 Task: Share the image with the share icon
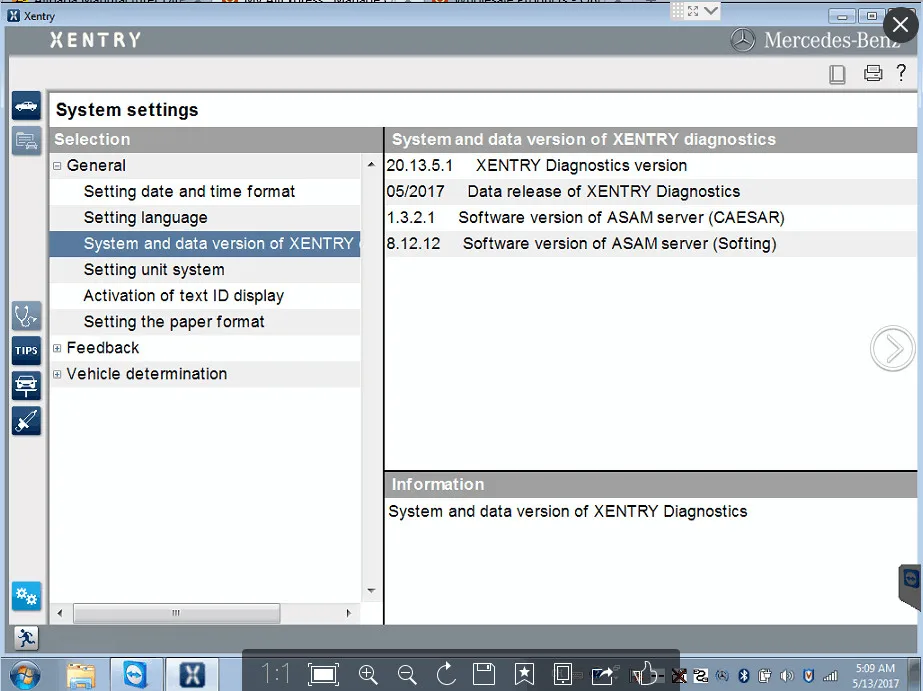(x=602, y=674)
